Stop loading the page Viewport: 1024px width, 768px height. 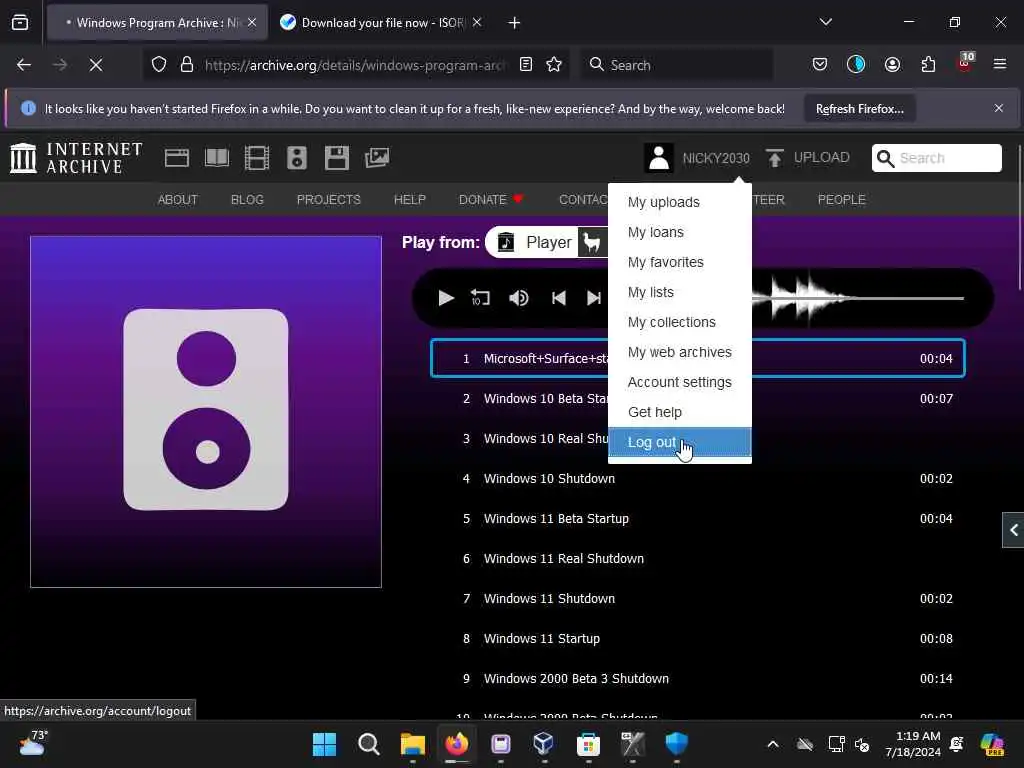pos(96,65)
